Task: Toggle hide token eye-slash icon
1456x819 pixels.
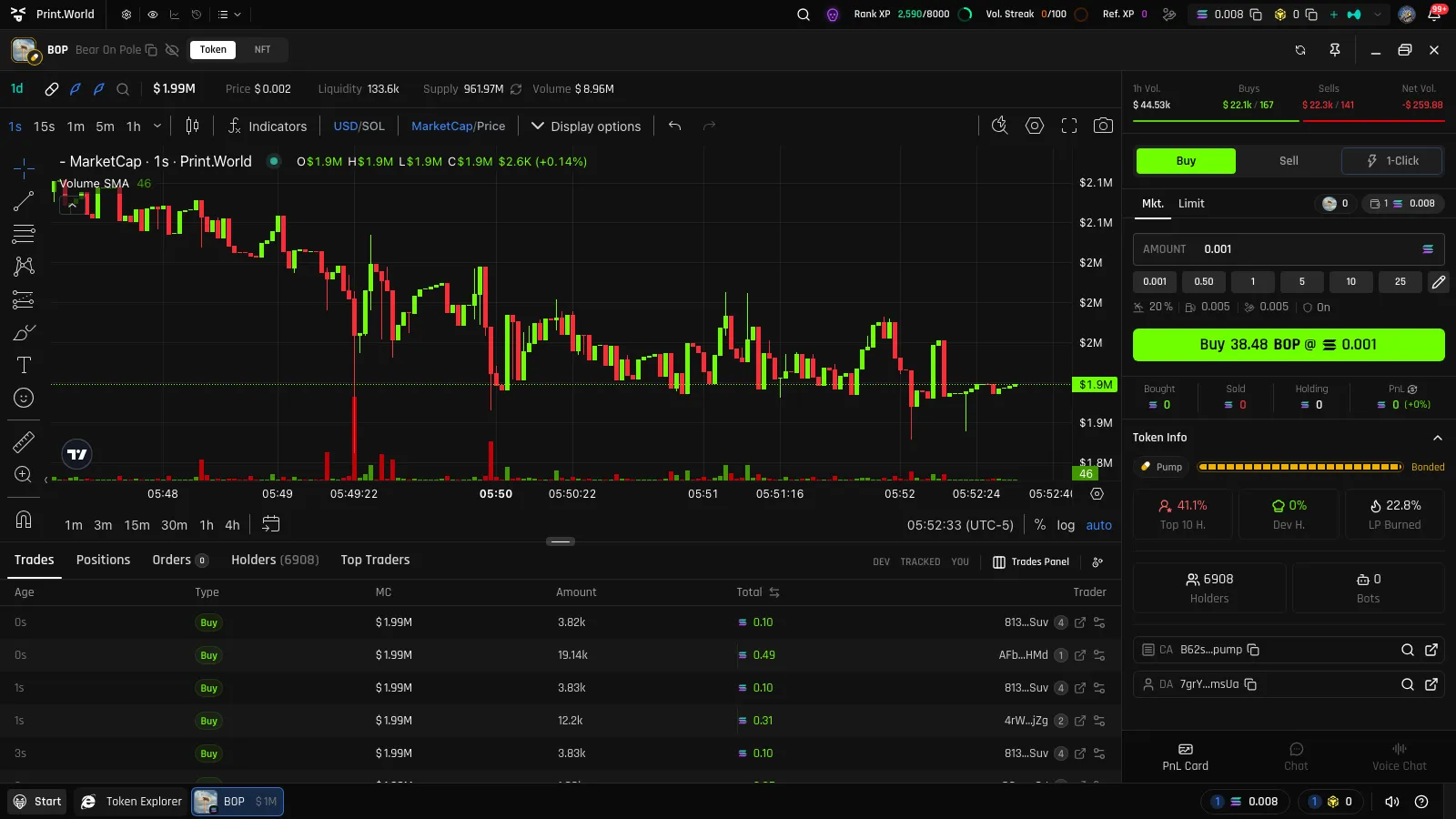Action: 172,50
